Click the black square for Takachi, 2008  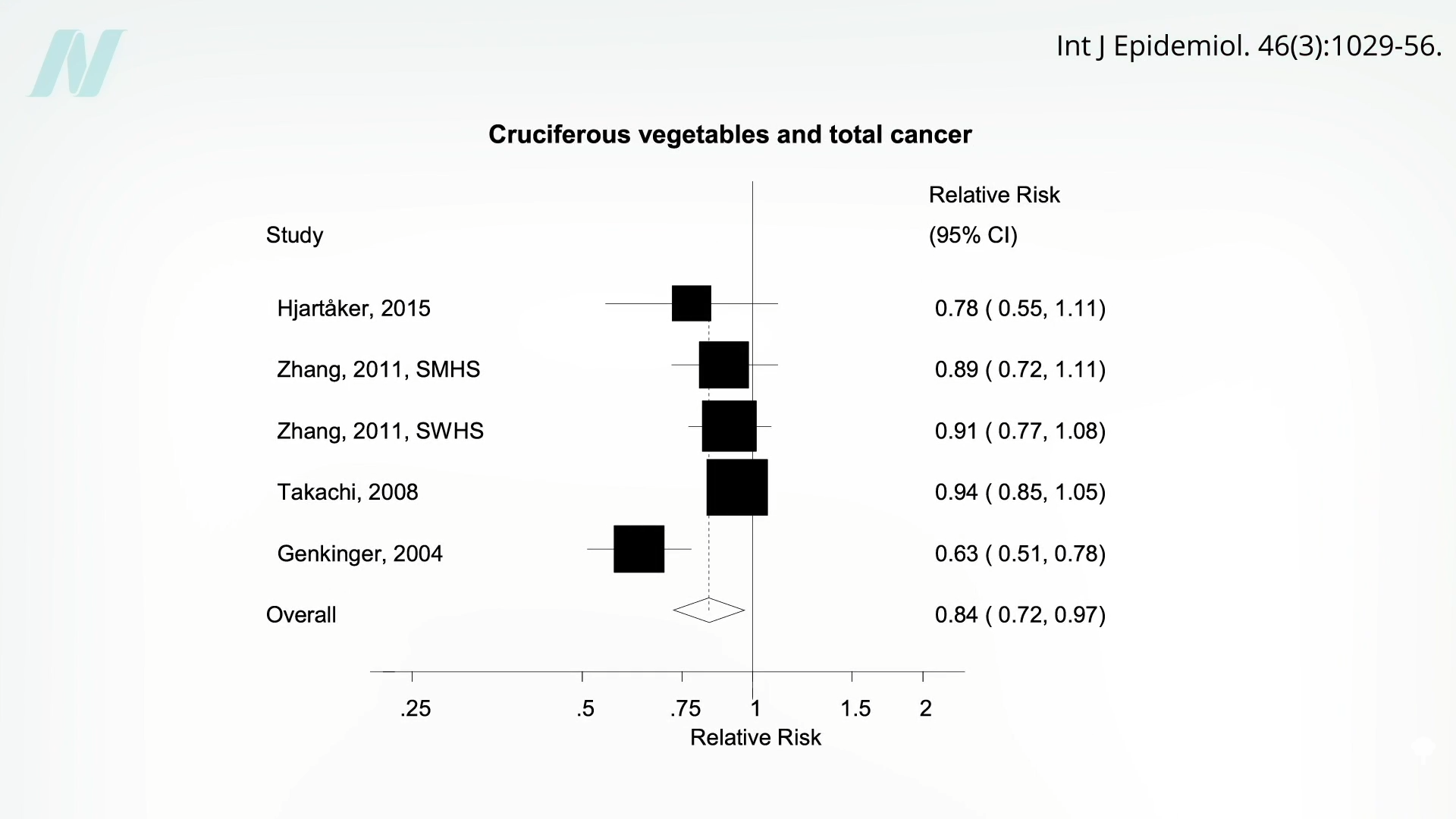737,488
